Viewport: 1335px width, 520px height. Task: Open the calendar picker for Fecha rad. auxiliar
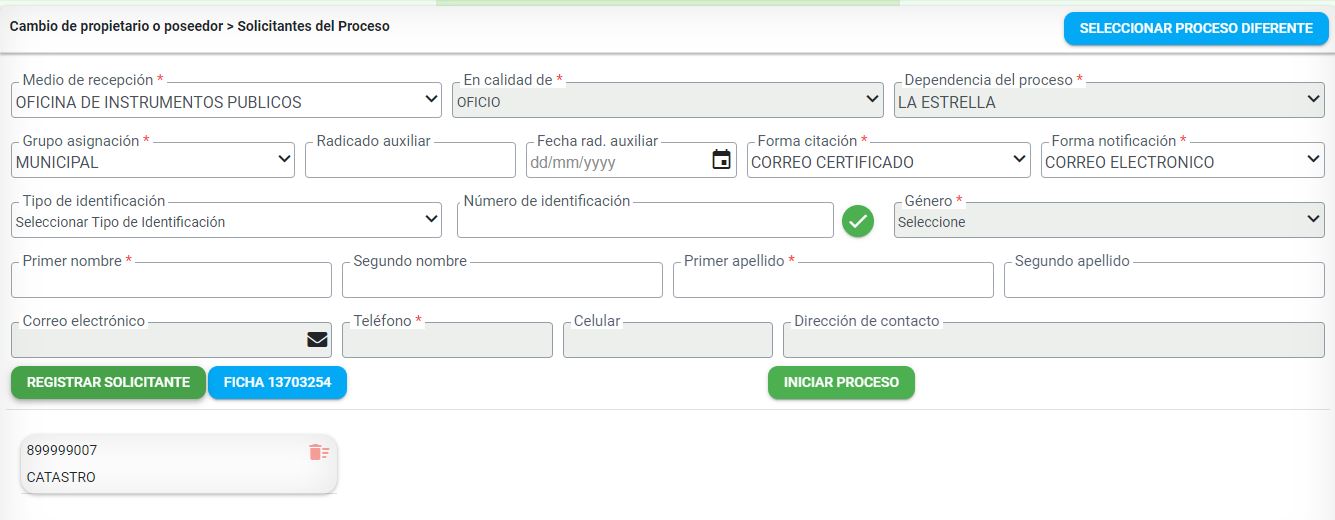[x=721, y=160]
